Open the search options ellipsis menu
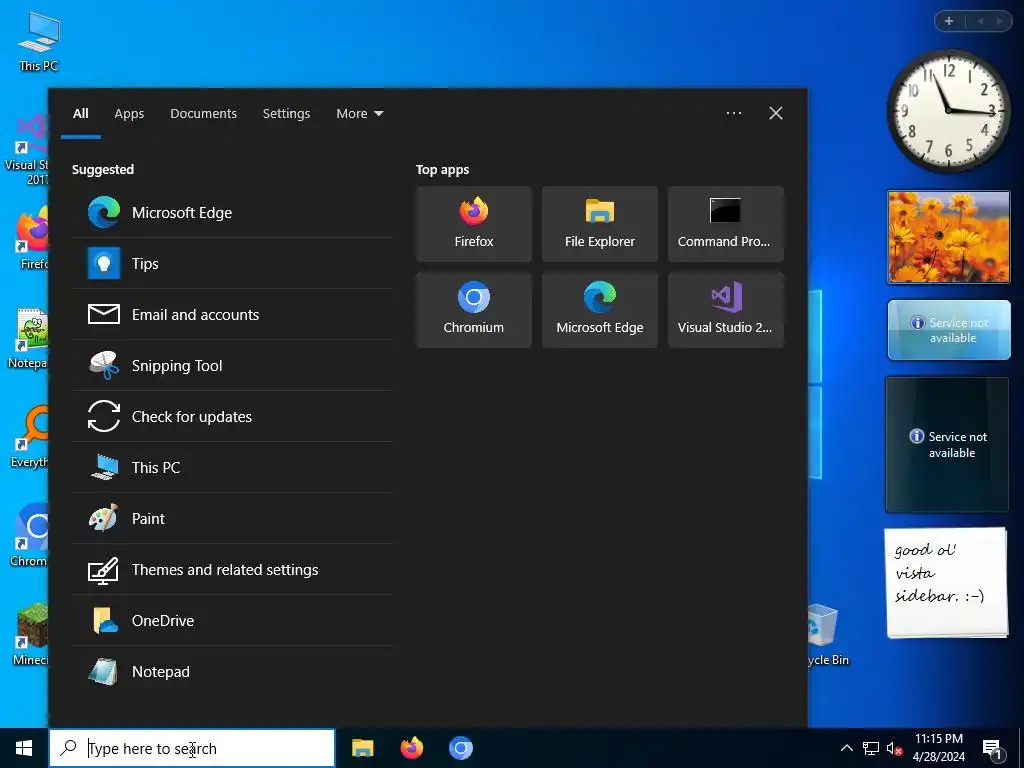Screen dimensions: 1024x768 734,113
